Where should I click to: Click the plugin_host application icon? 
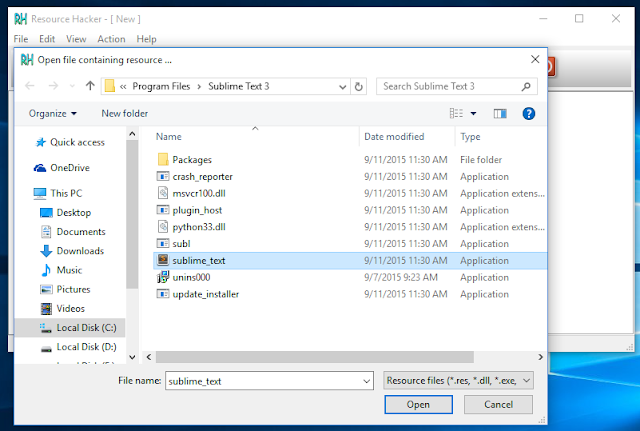163,210
